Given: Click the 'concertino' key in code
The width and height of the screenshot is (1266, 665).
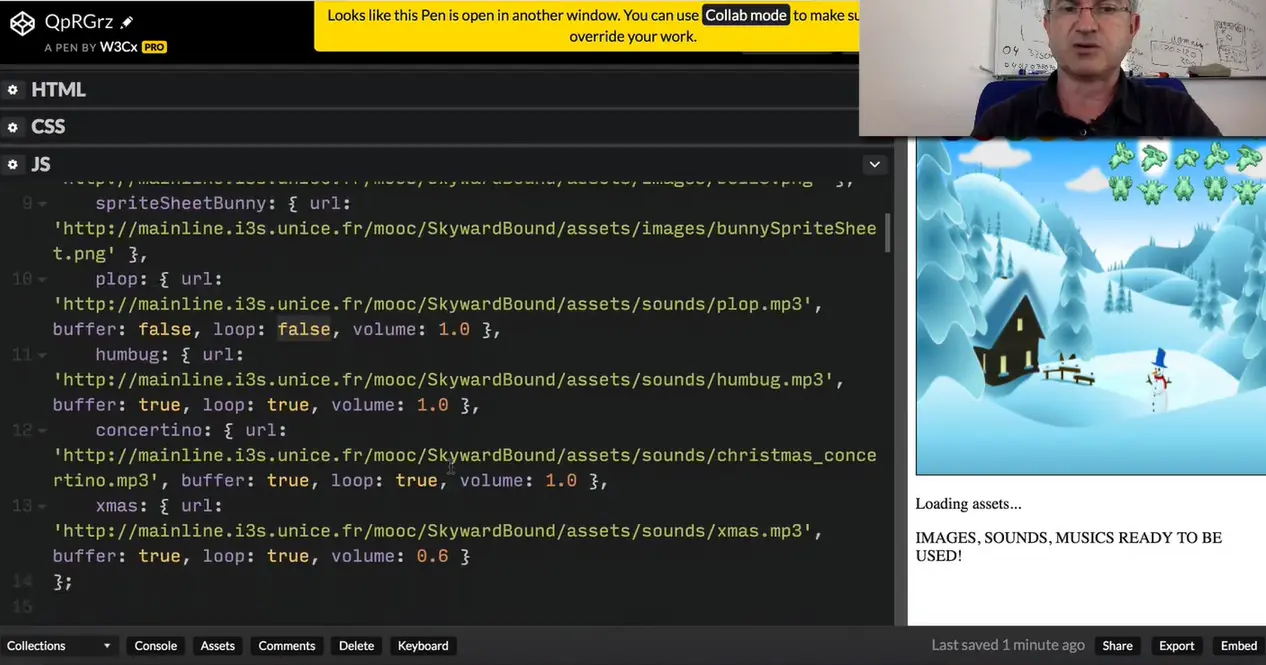Looking at the screenshot, I should click(x=148, y=430).
